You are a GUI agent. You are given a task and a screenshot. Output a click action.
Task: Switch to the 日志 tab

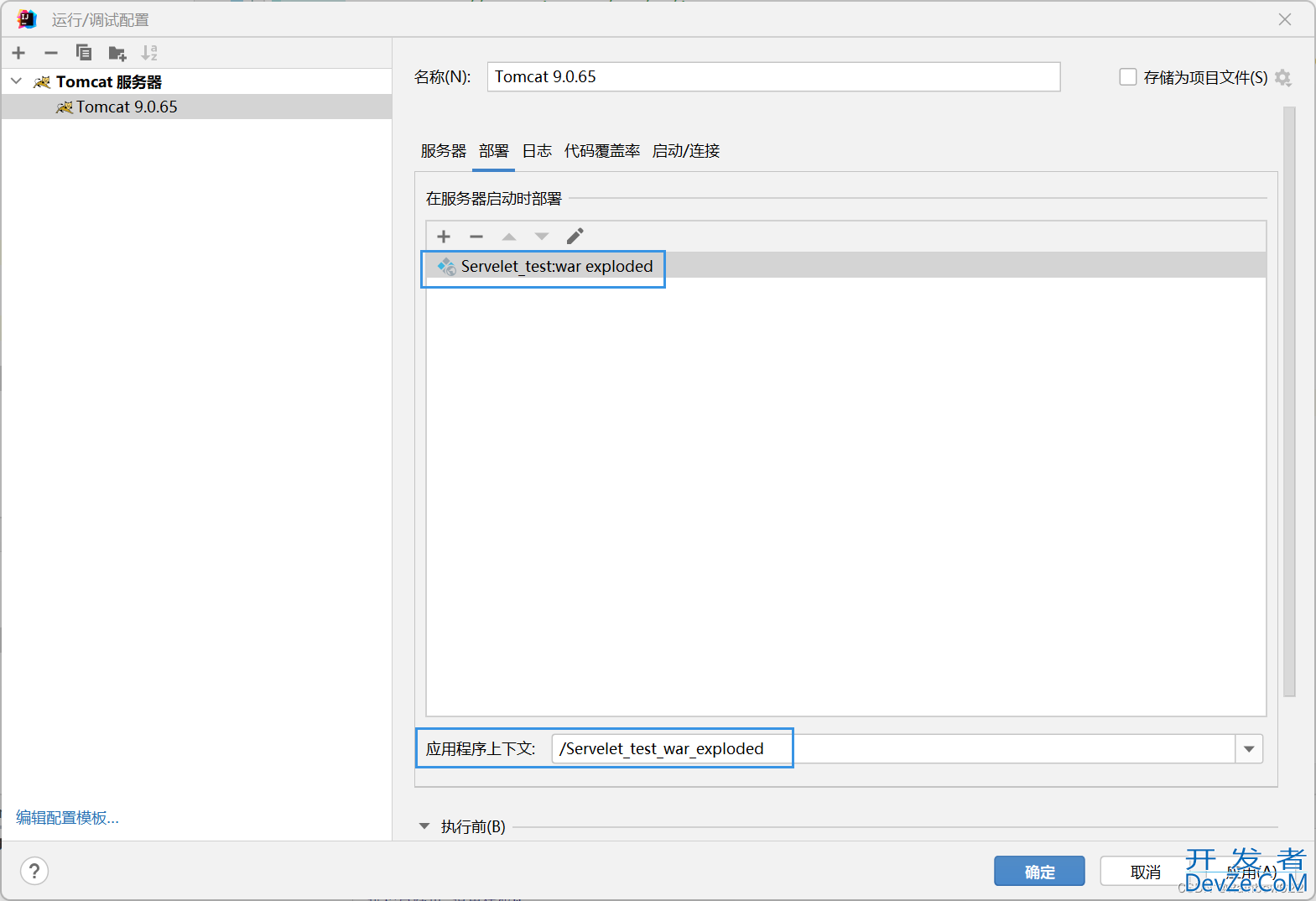tap(537, 151)
